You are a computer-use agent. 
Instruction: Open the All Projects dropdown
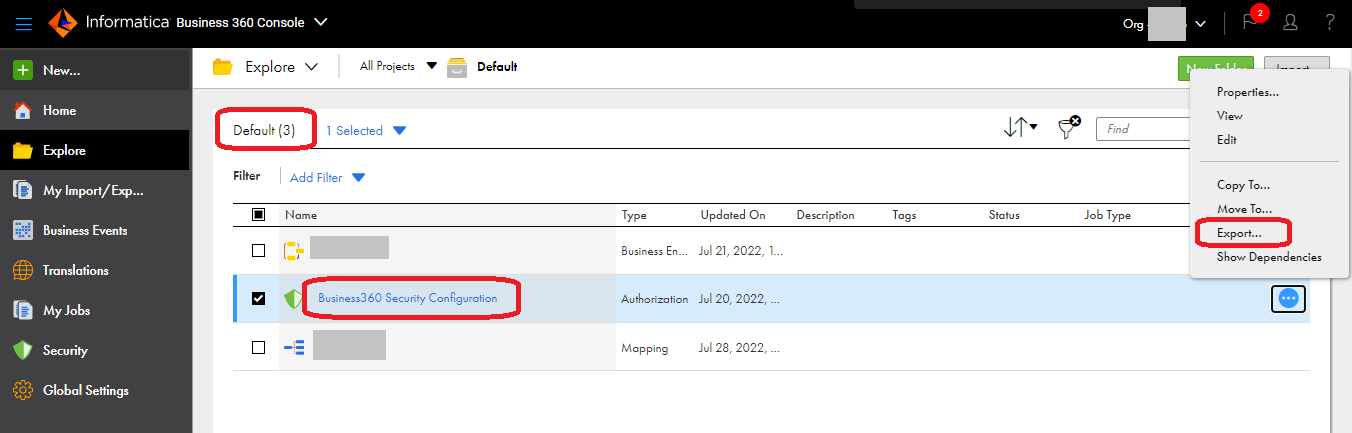coord(398,66)
